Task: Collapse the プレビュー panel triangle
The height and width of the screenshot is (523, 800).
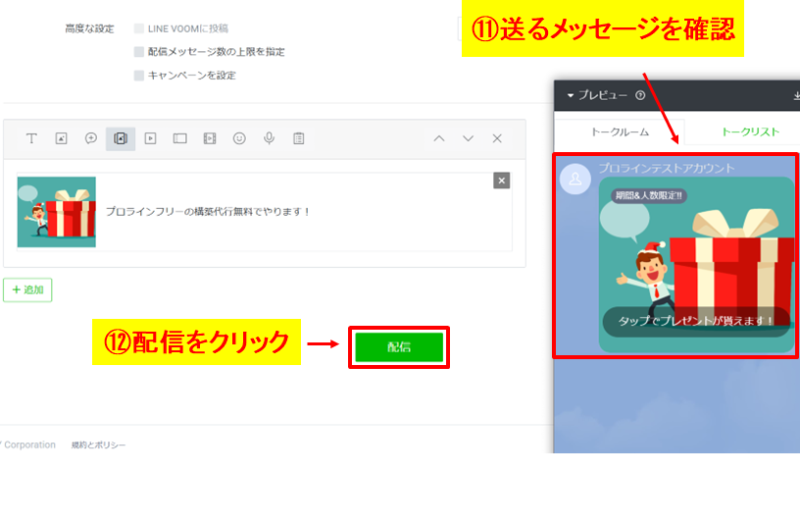Action: [x=570, y=95]
